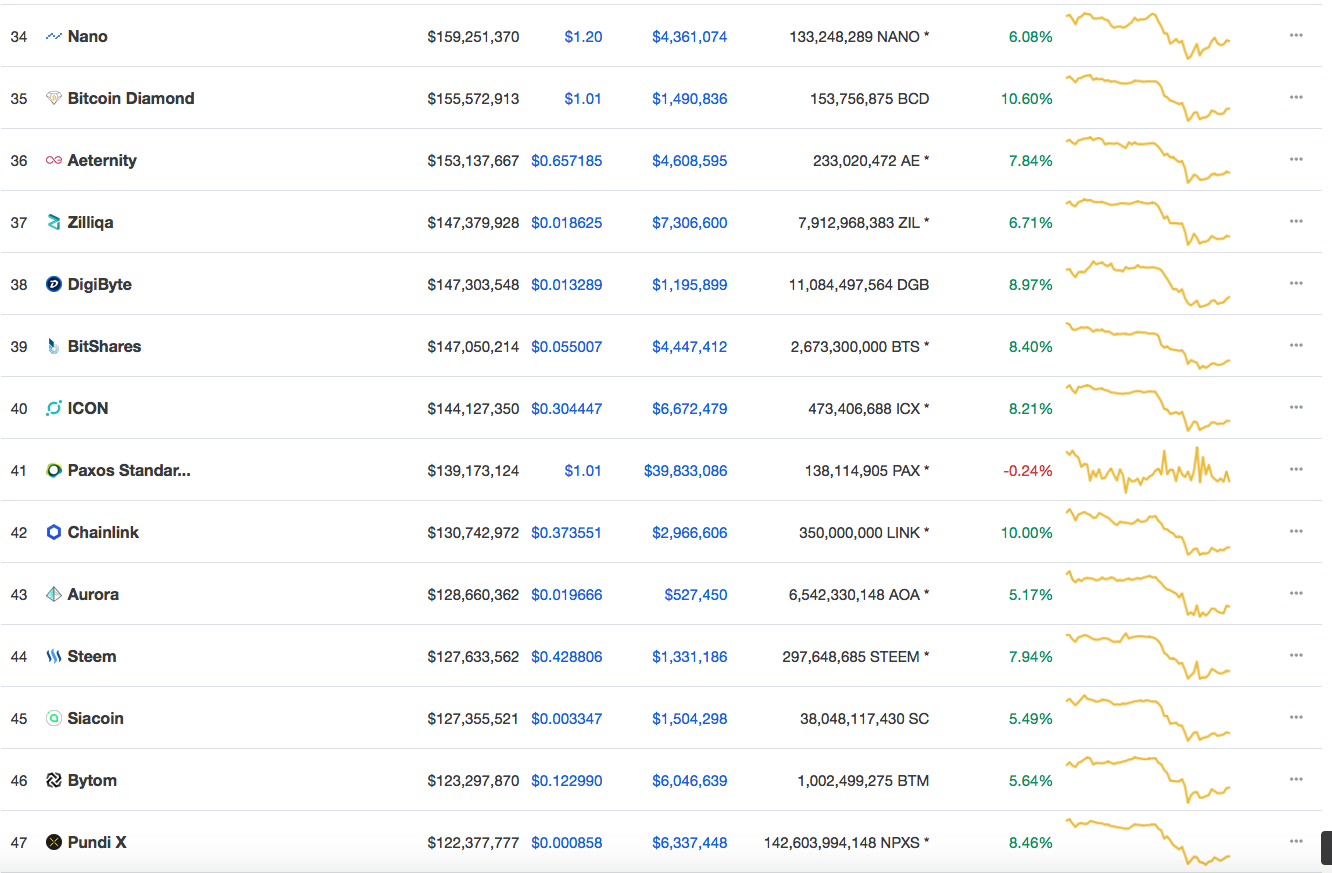Click the ICON coin logo icon
The image size is (1332, 873).
(54, 408)
